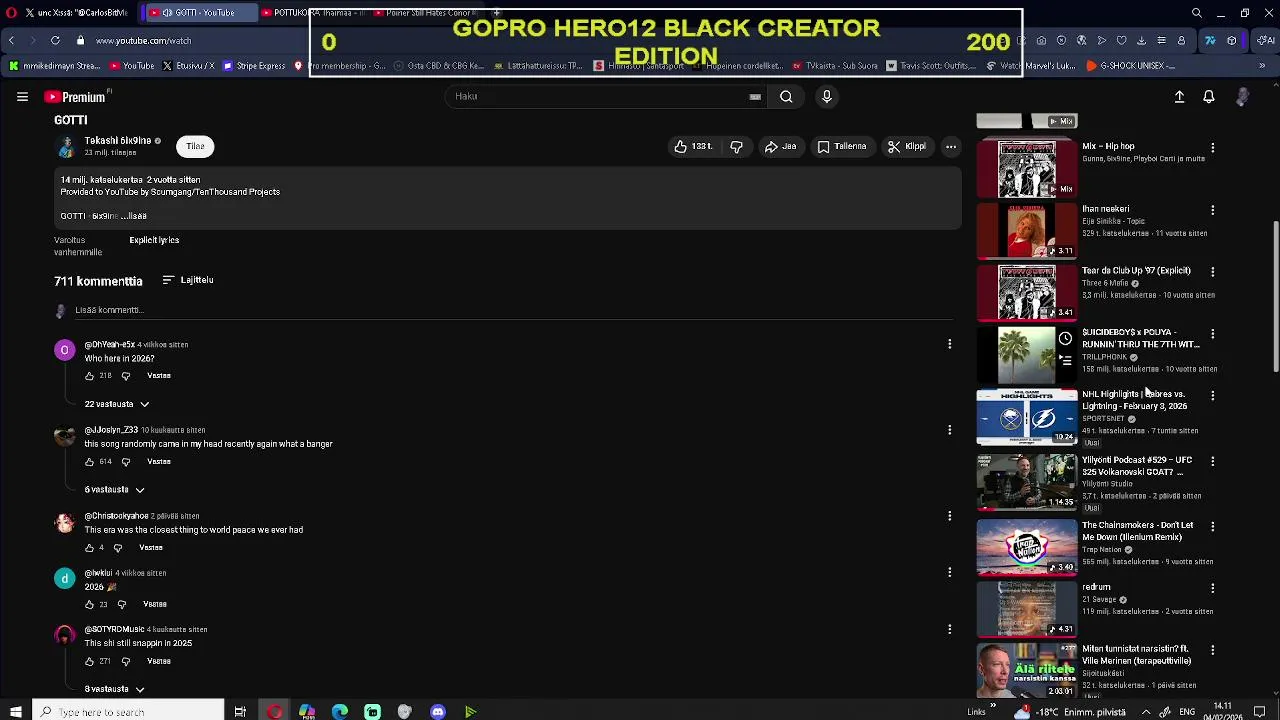
Task: Expand 6 replies under @JJoslyn_Z33 comment
Action: [x=115, y=490]
